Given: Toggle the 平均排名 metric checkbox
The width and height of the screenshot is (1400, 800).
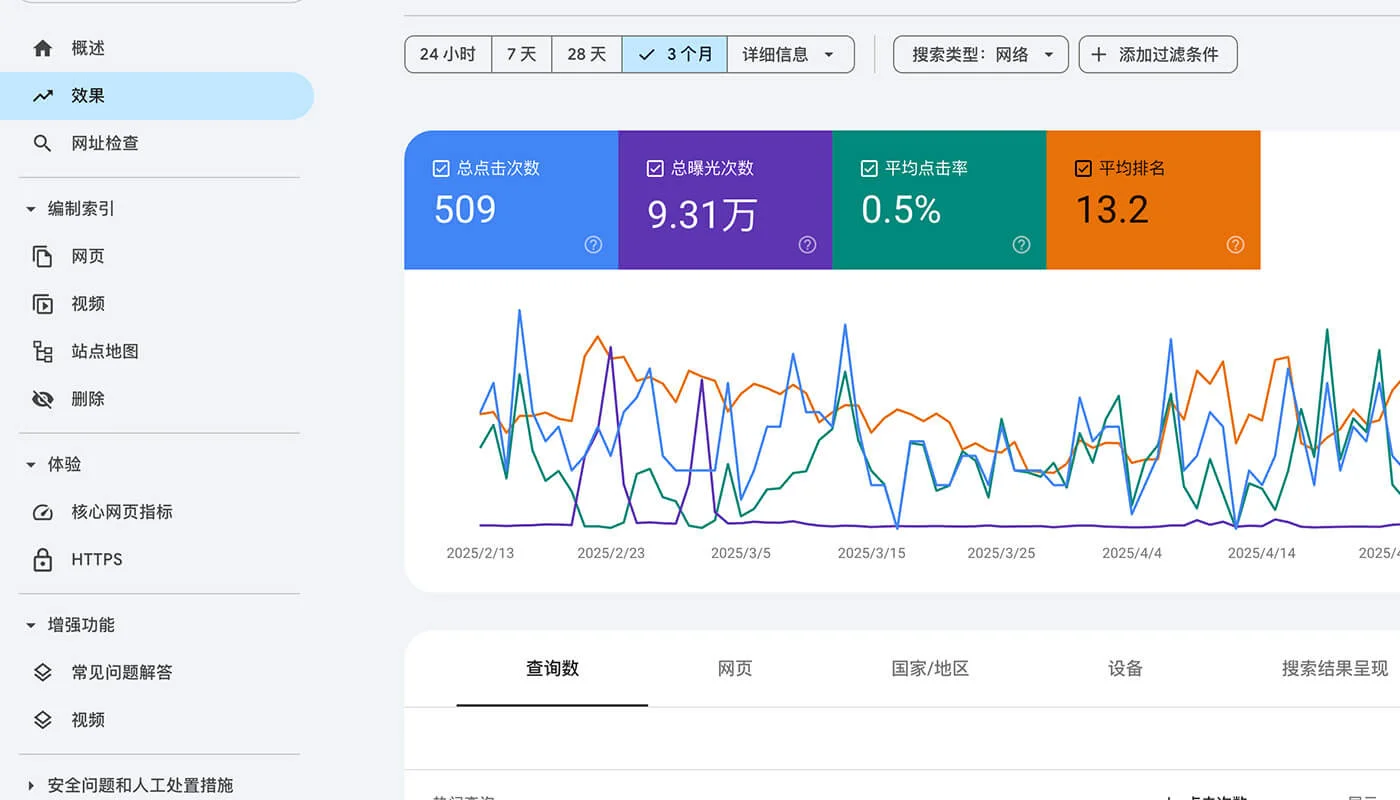Looking at the screenshot, I should 1081,167.
